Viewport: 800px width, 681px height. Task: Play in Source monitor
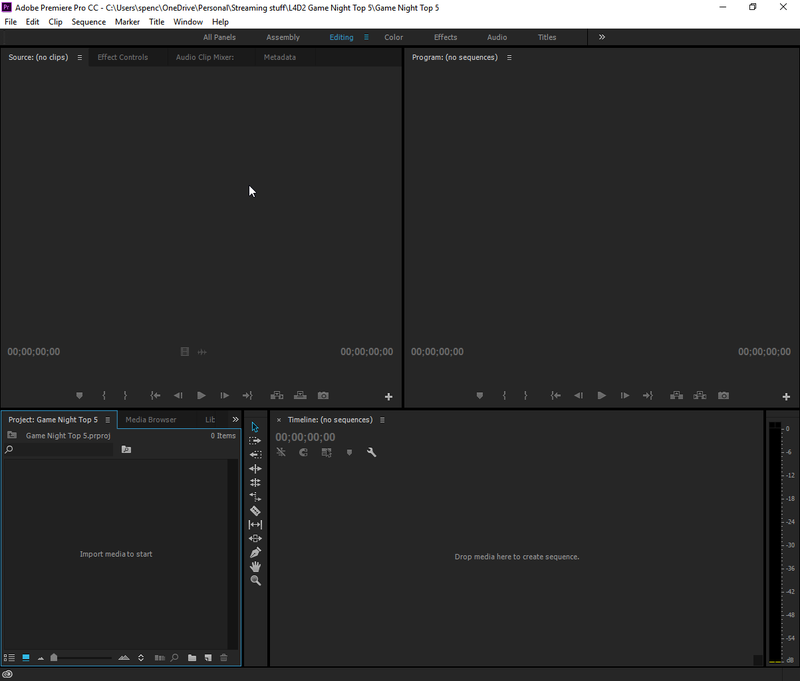click(x=201, y=395)
